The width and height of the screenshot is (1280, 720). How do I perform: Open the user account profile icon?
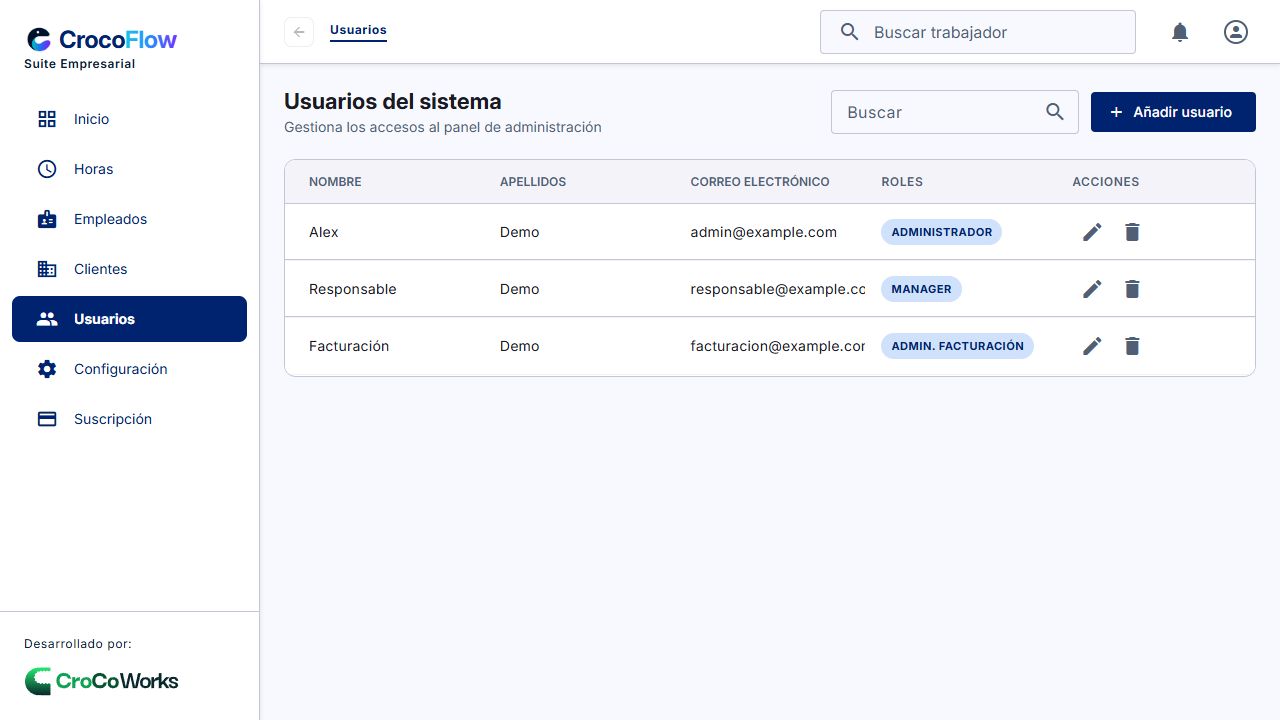1236,32
